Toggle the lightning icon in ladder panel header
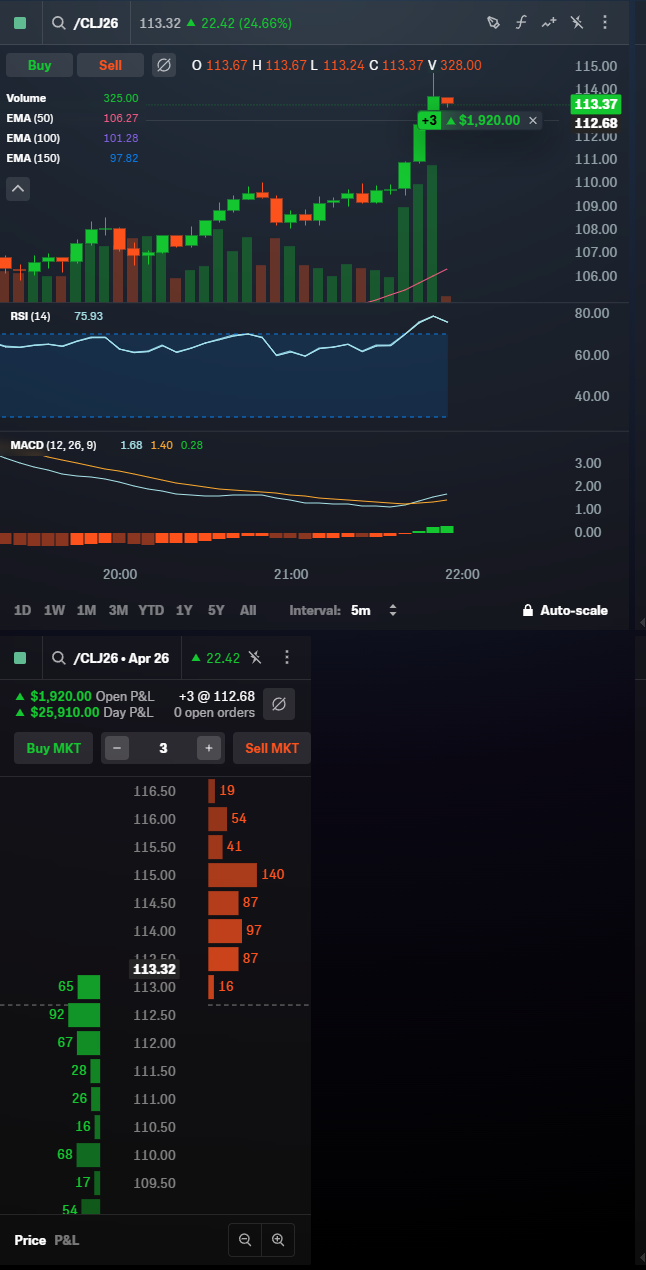 point(256,657)
